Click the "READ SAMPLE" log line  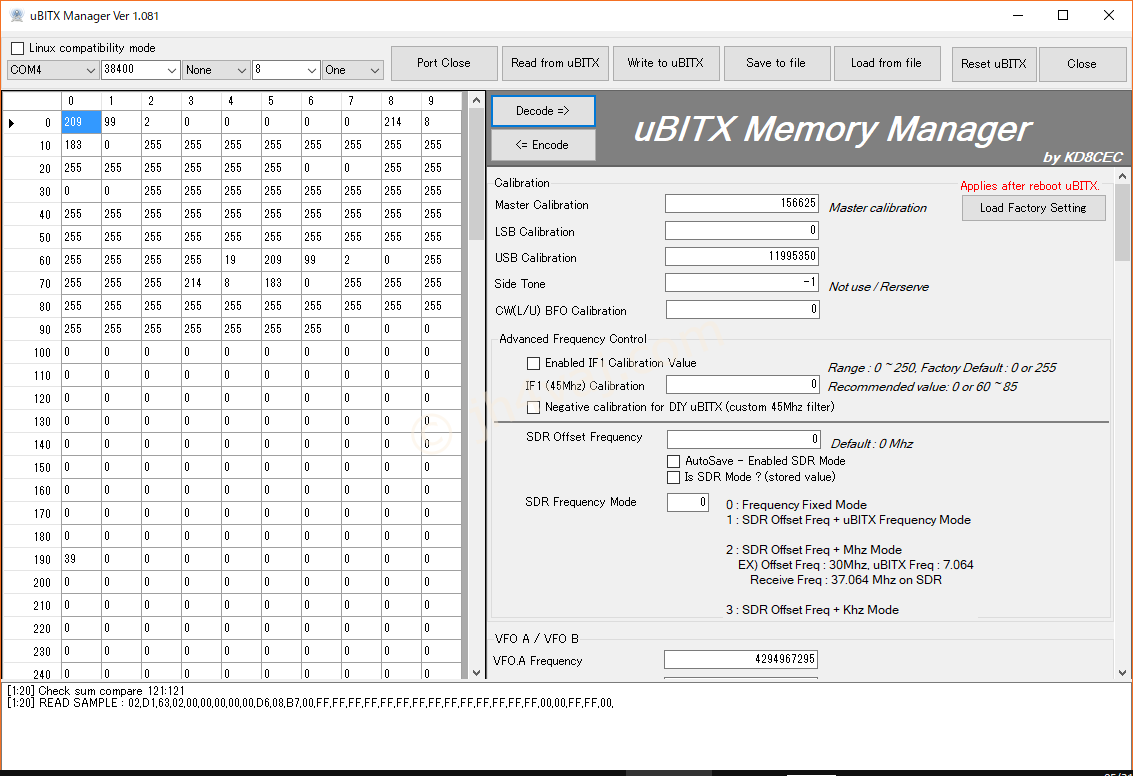coord(311,703)
